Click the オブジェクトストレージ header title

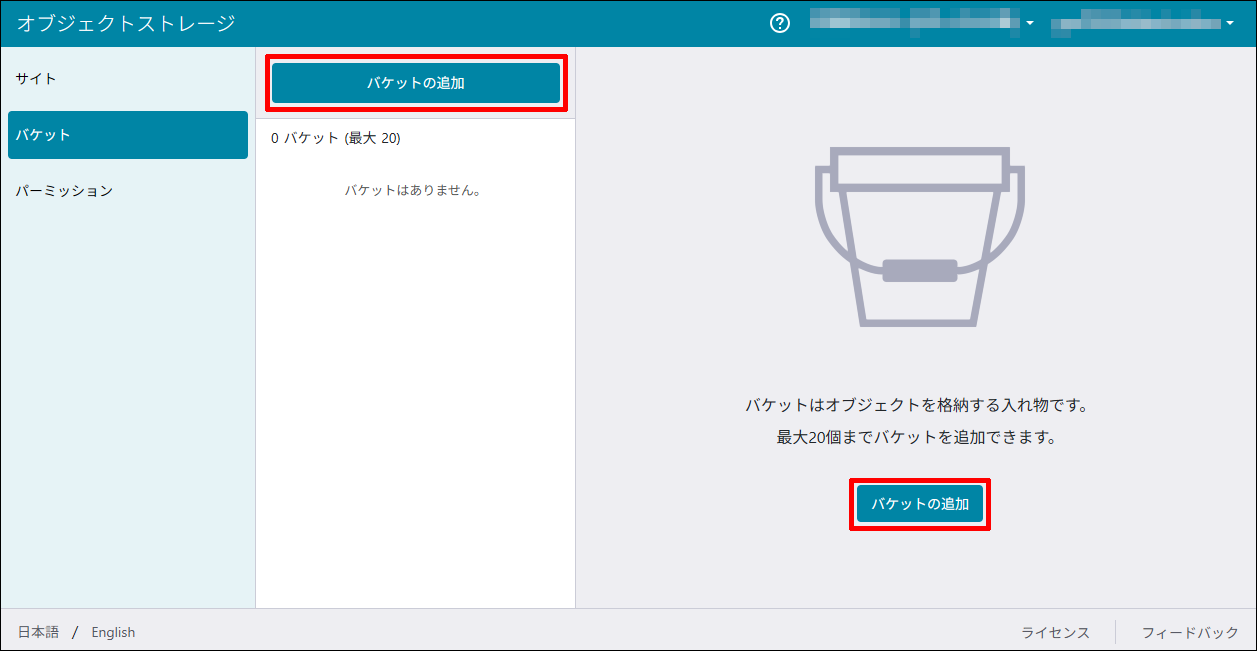tap(126, 23)
